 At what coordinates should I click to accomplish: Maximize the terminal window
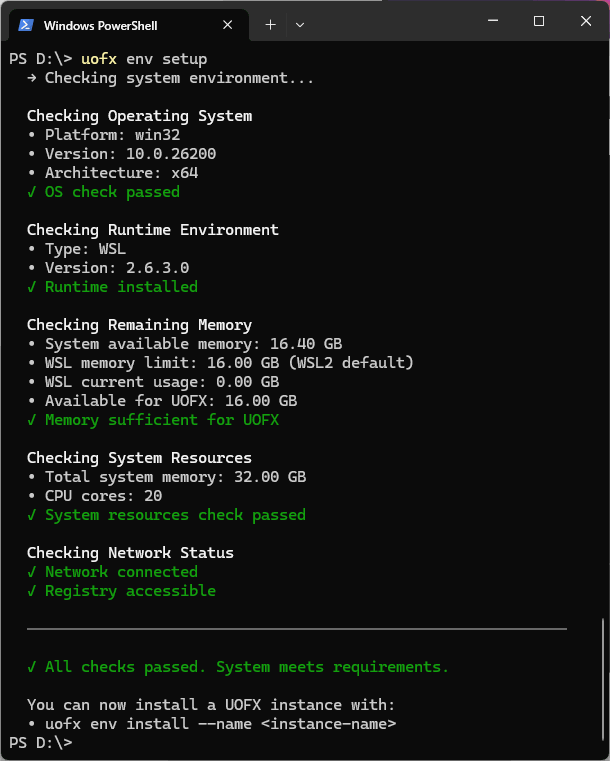pos(539,21)
